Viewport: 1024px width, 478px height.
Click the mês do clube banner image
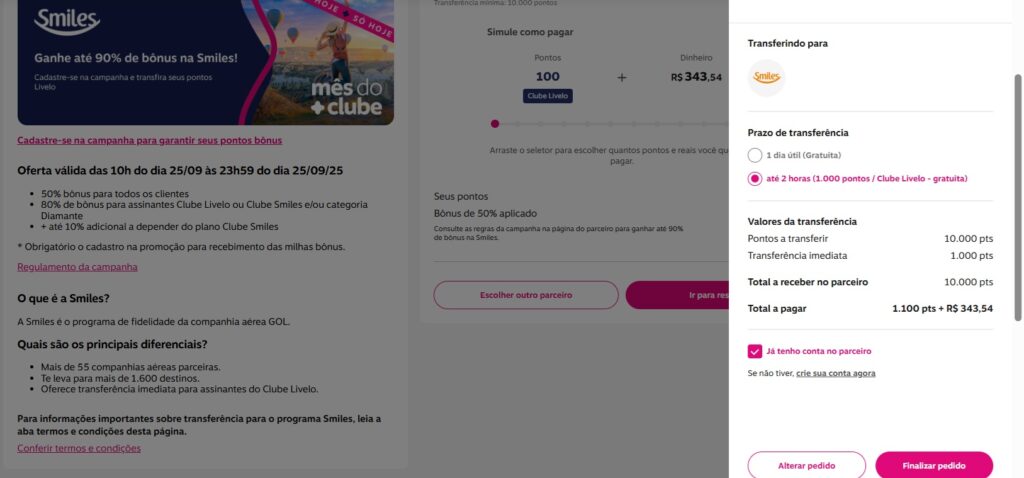pyautogui.click(x=206, y=62)
